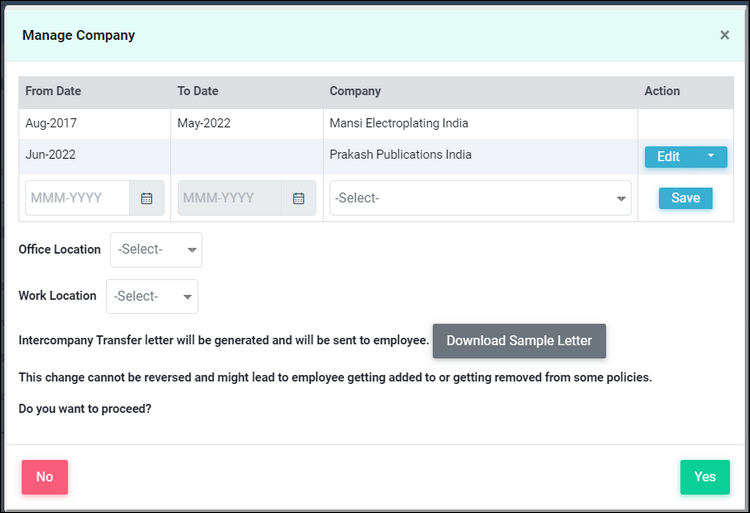
Task: Cancel with the No button
Action: point(44,477)
